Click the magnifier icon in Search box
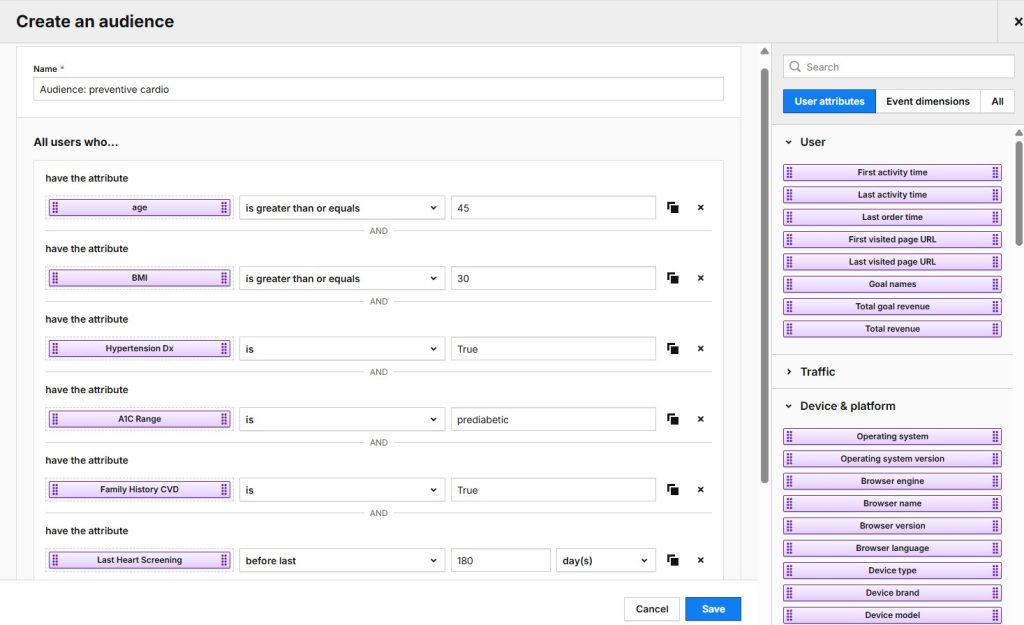This screenshot has height=625, width=1024. tap(796, 67)
